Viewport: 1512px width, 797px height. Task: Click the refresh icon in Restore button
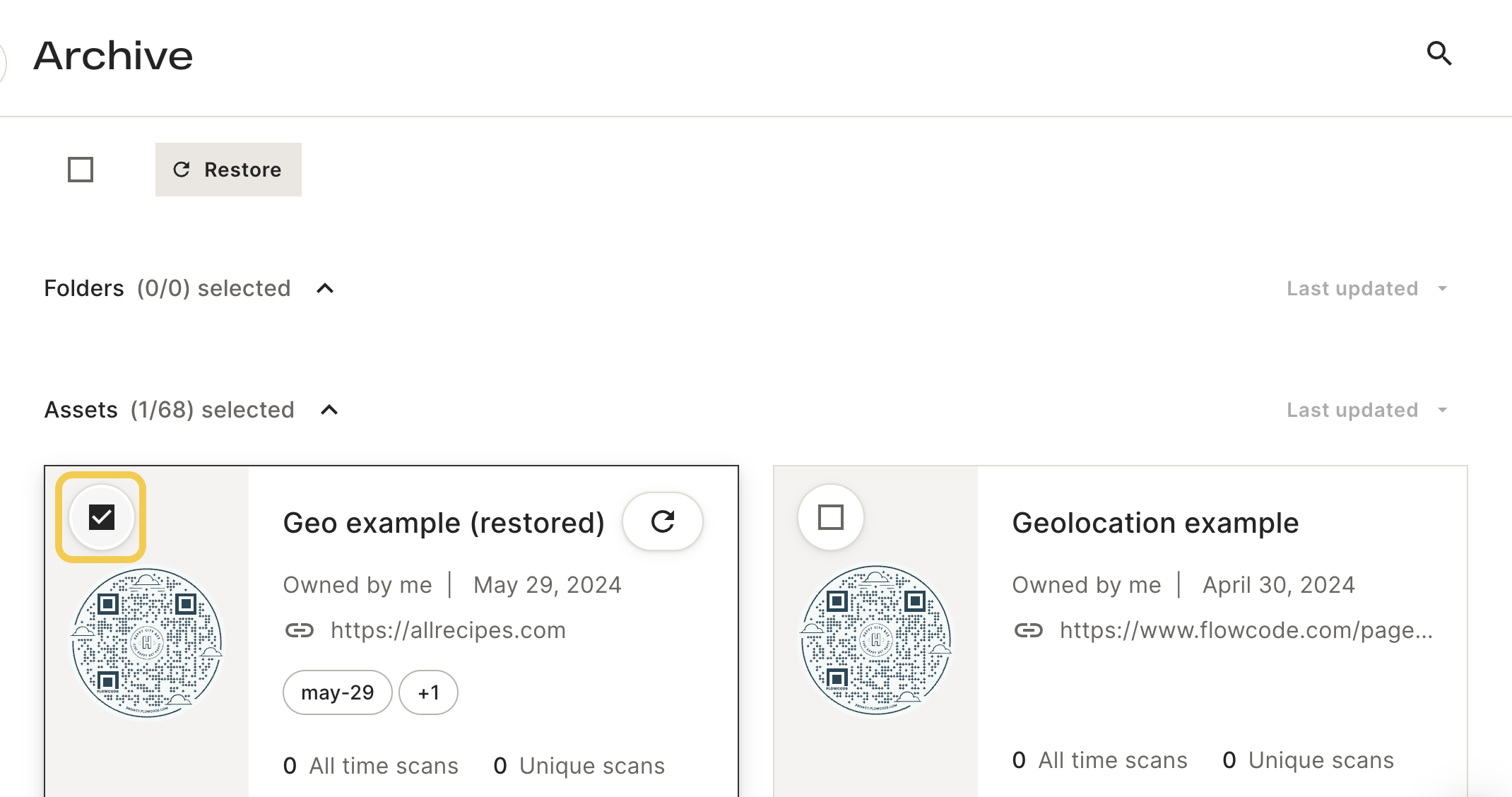tap(182, 170)
